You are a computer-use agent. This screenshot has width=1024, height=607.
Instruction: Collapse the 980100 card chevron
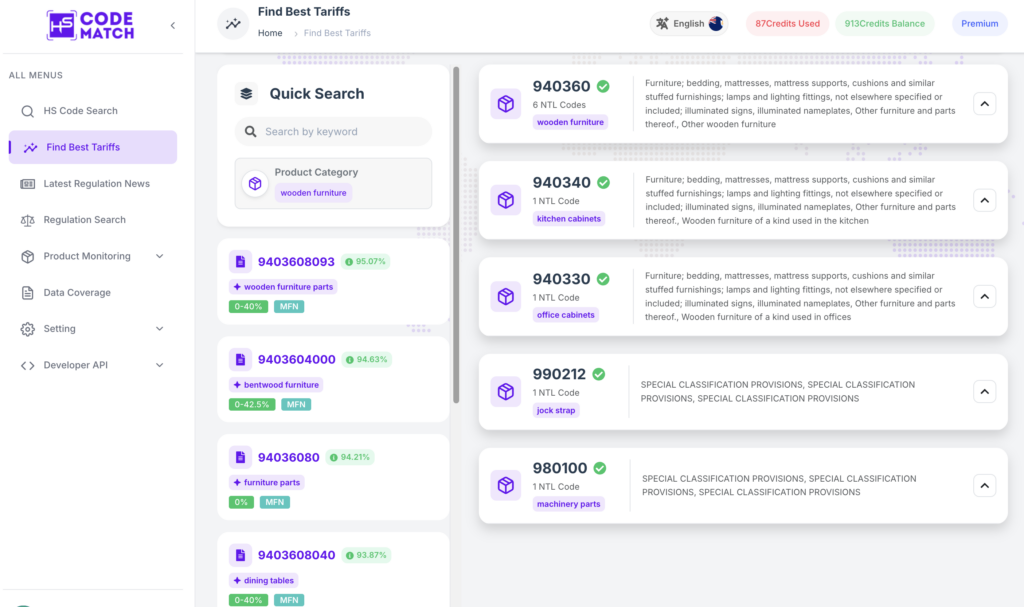pyautogui.click(x=984, y=485)
